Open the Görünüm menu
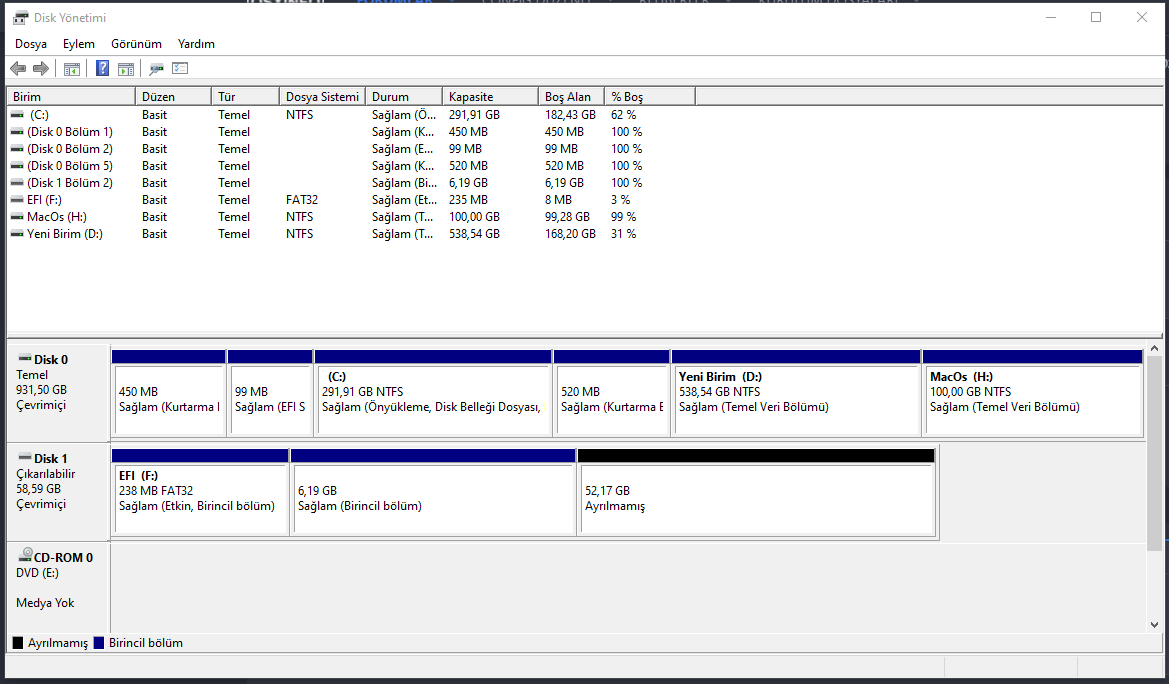This screenshot has height=684, width=1169. (x=136, y=44)
